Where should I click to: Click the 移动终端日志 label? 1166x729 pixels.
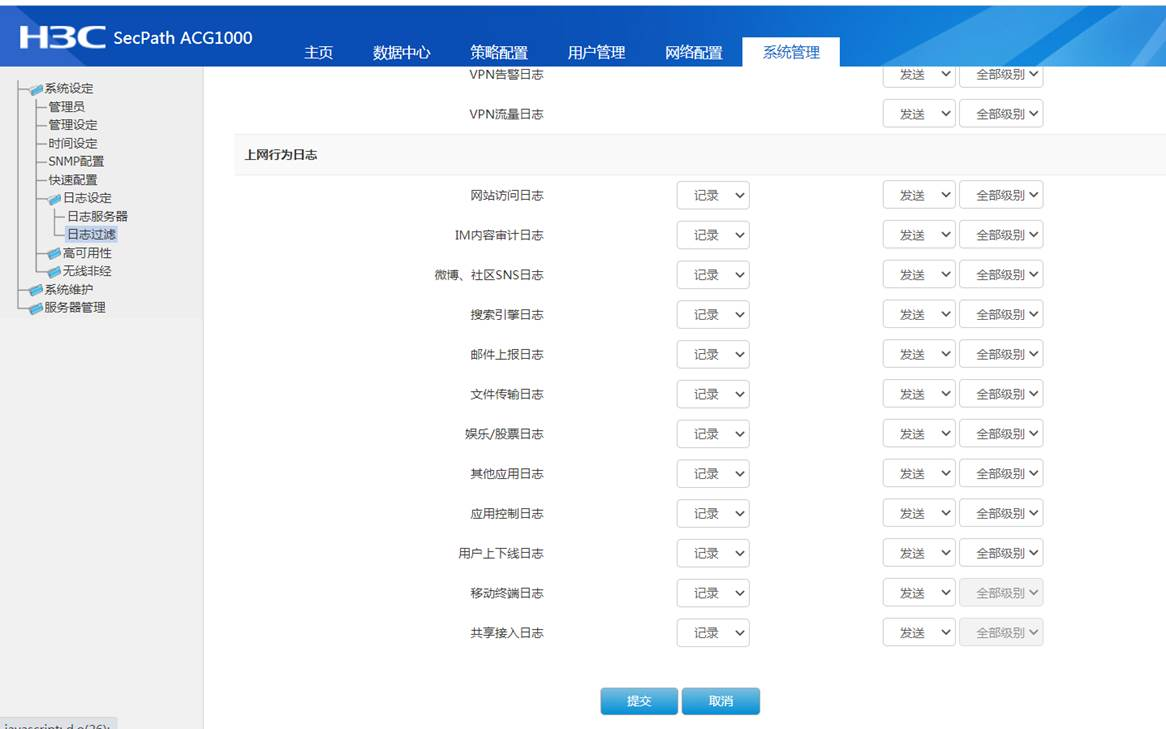click(506, 593)
